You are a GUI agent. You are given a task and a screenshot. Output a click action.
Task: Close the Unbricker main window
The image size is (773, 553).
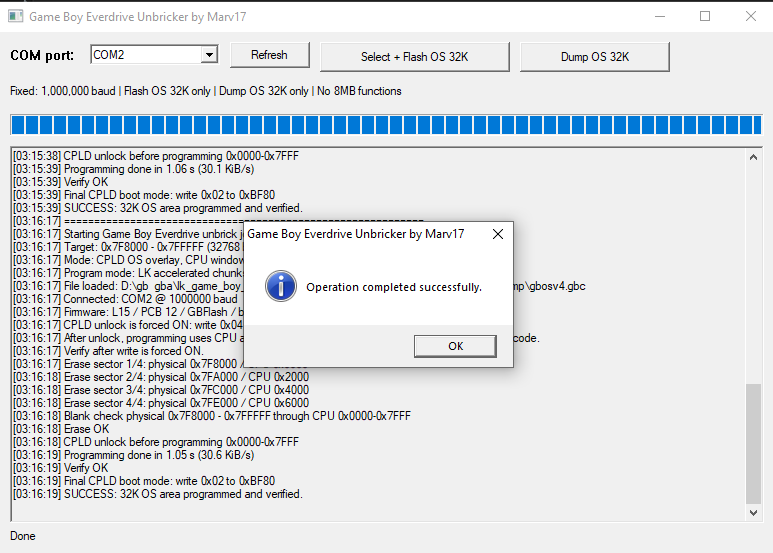(750, 16)
